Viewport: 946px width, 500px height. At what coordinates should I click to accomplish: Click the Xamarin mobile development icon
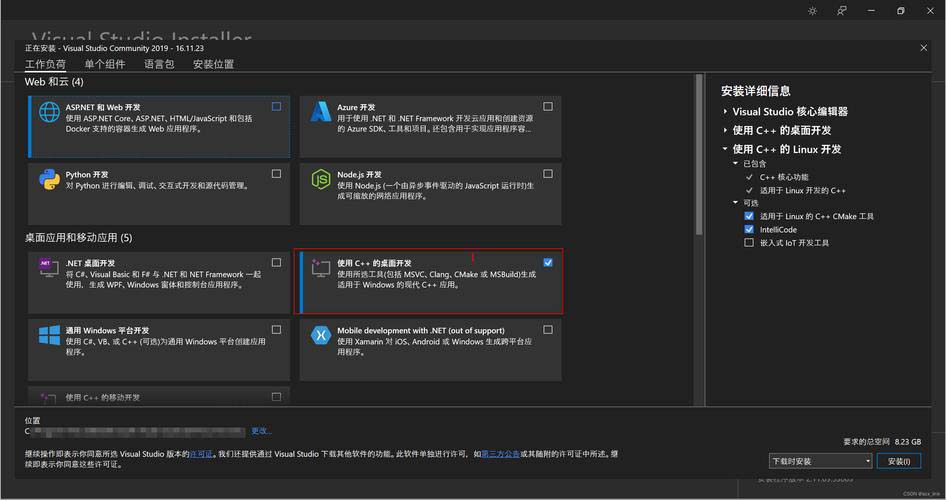pos(321,336)
